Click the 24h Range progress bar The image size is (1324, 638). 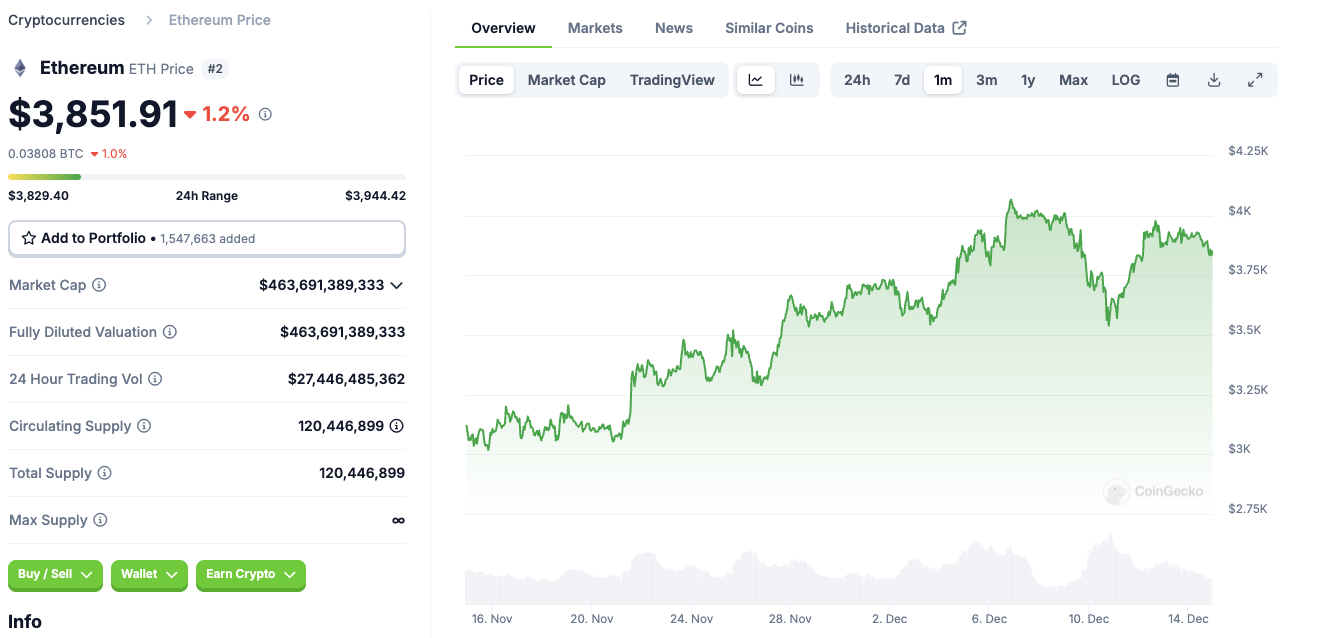(x=207, y=177)
